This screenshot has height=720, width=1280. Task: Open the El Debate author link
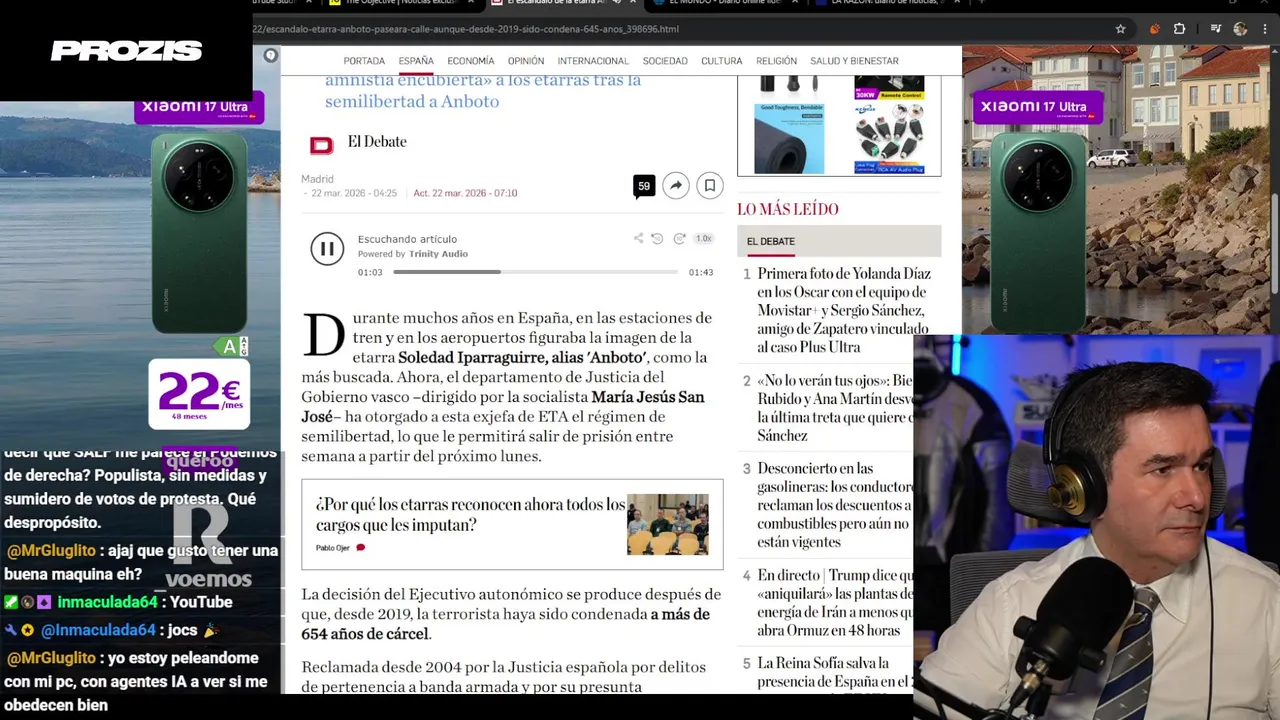pyautogui.click(x=377, y=142)
